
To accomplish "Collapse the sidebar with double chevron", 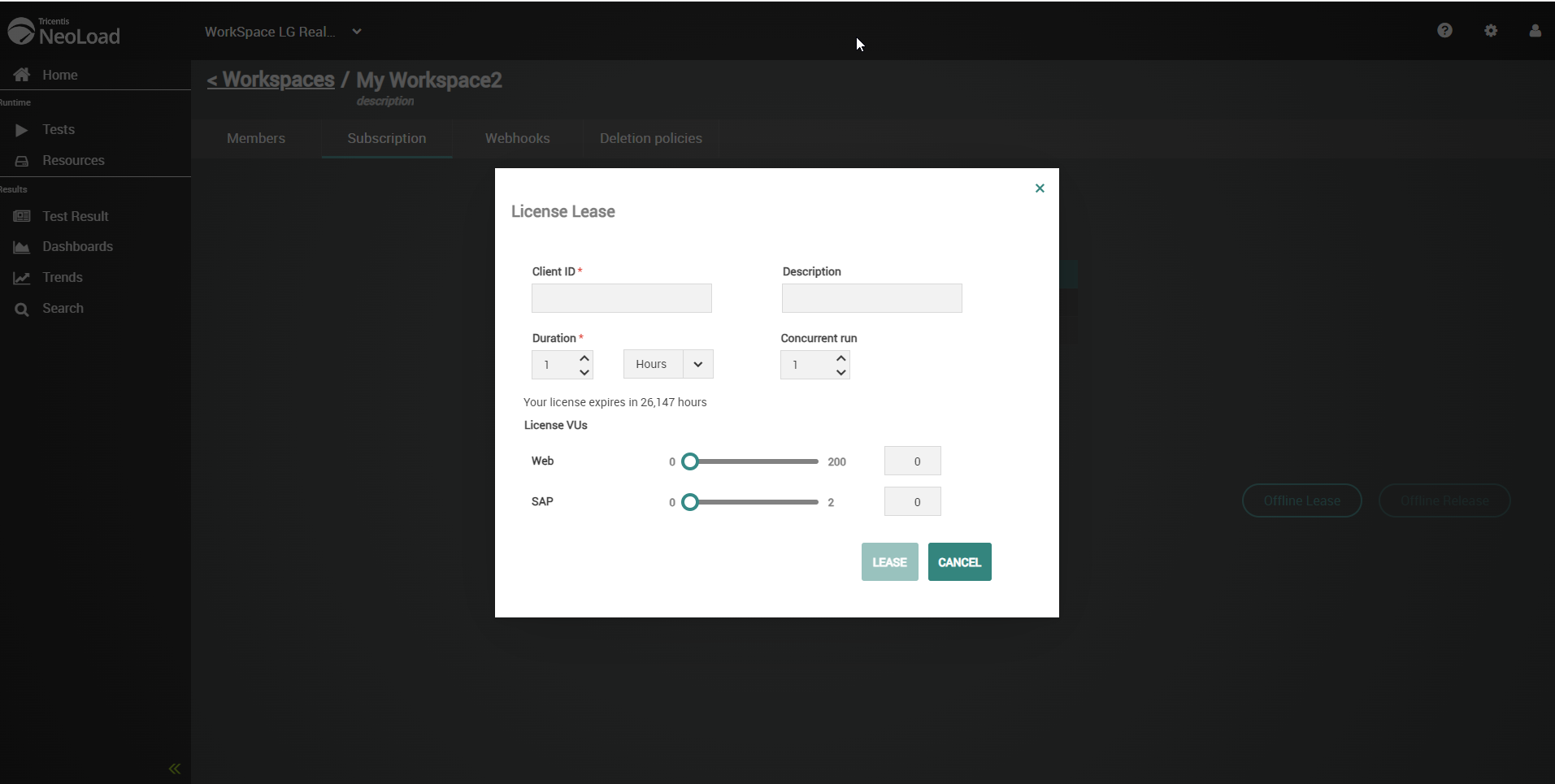I will [175, 769].
